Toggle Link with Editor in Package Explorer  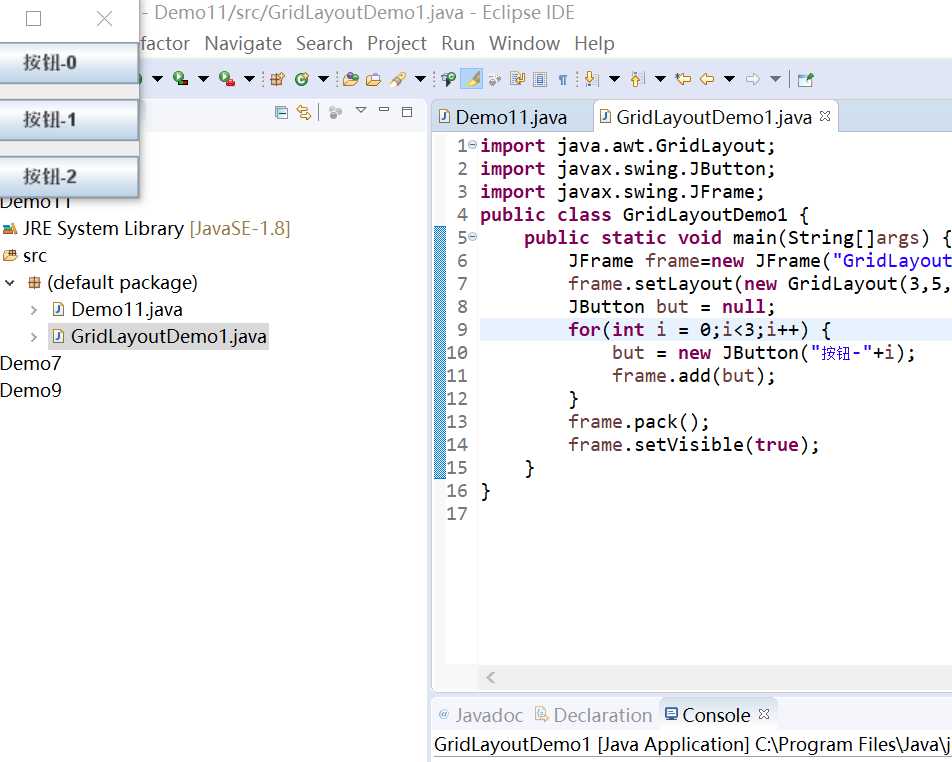[304, 112]
